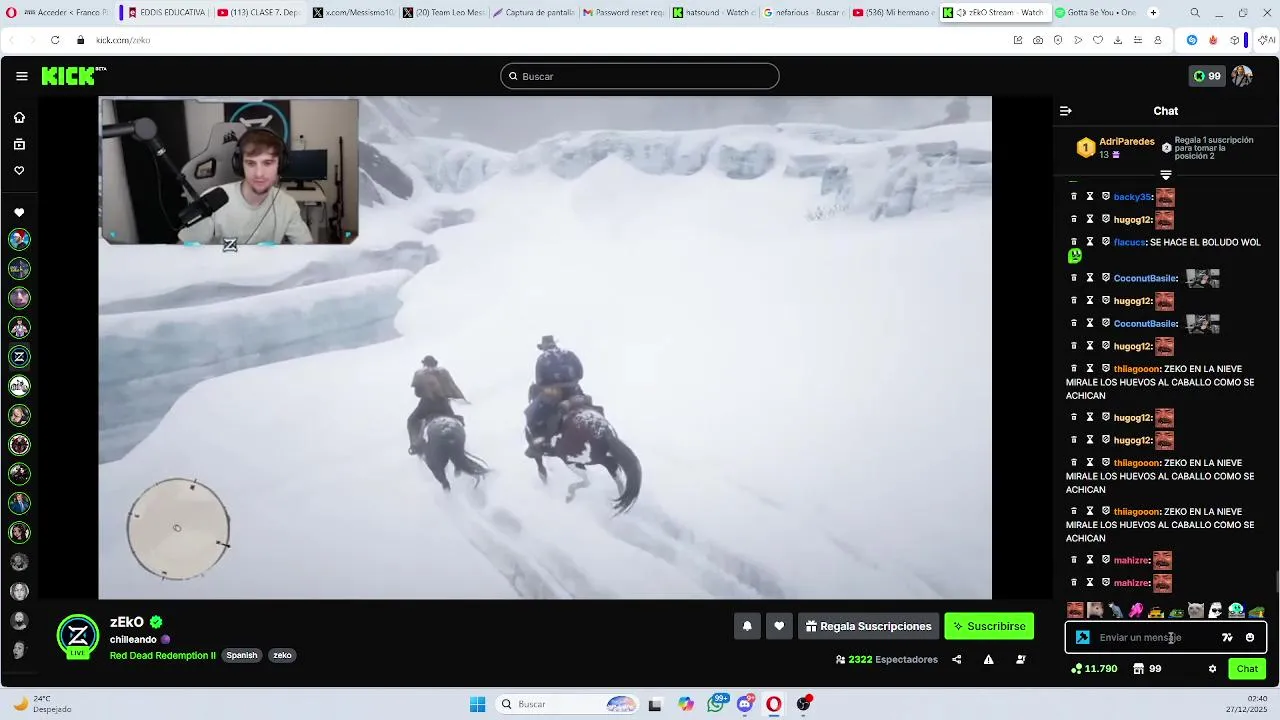1280x720 pixels.
Task: Share the stream icon
Action: pyautogui.click(x=957, y=659)
